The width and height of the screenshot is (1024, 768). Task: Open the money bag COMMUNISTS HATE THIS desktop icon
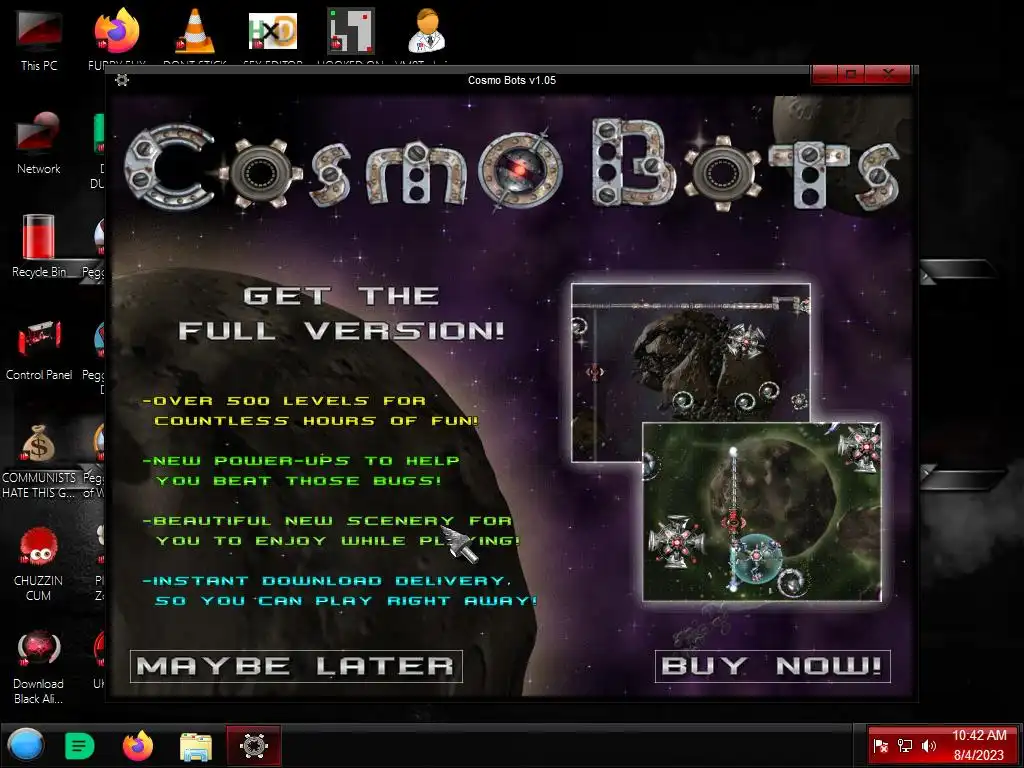pyautogui.click(x=39, y=460)
